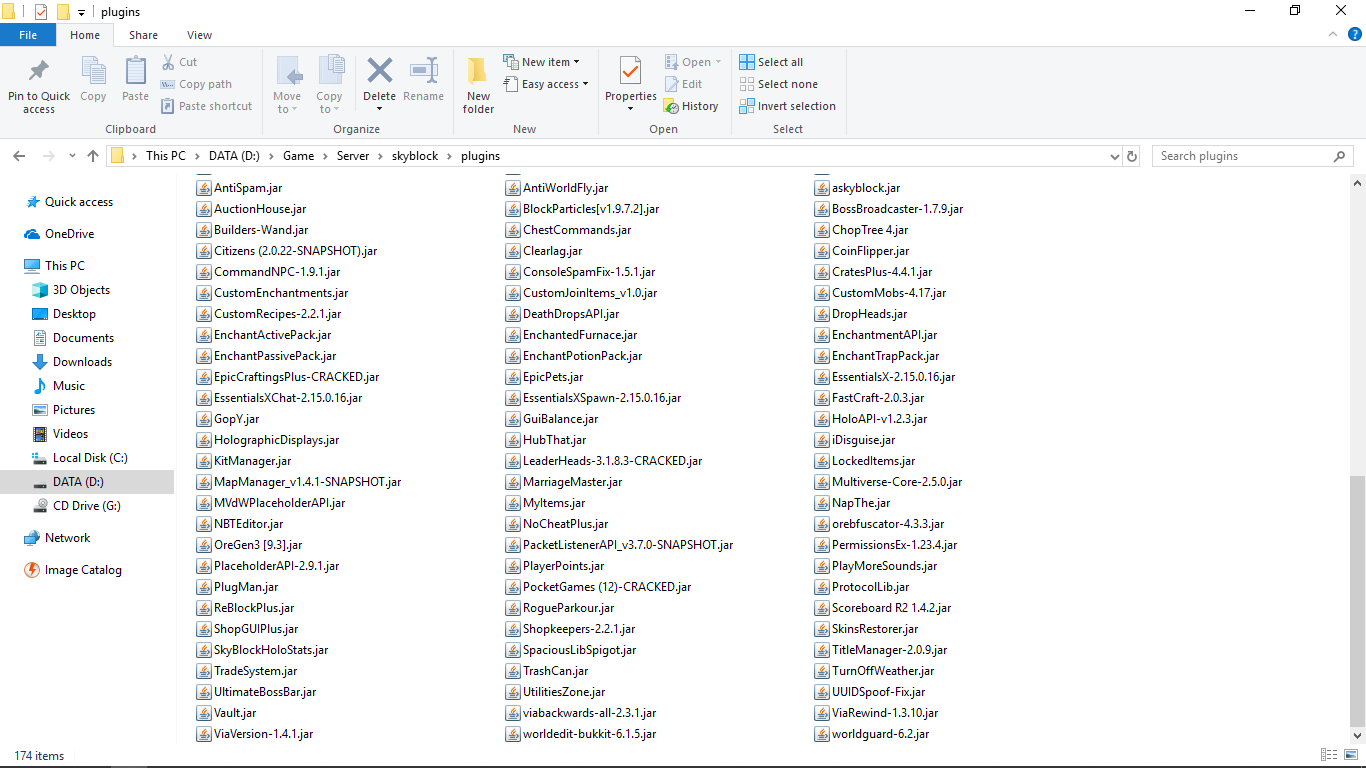The width and height of the screenshot is (1366, 768).
Task: Switch to details view layout icon
Action: point(1329,755)
